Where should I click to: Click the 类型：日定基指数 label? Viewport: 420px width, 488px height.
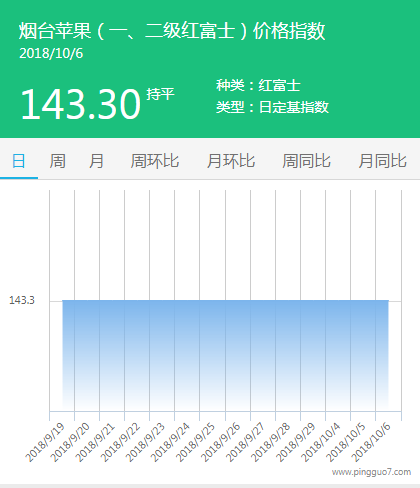(272, 107)
